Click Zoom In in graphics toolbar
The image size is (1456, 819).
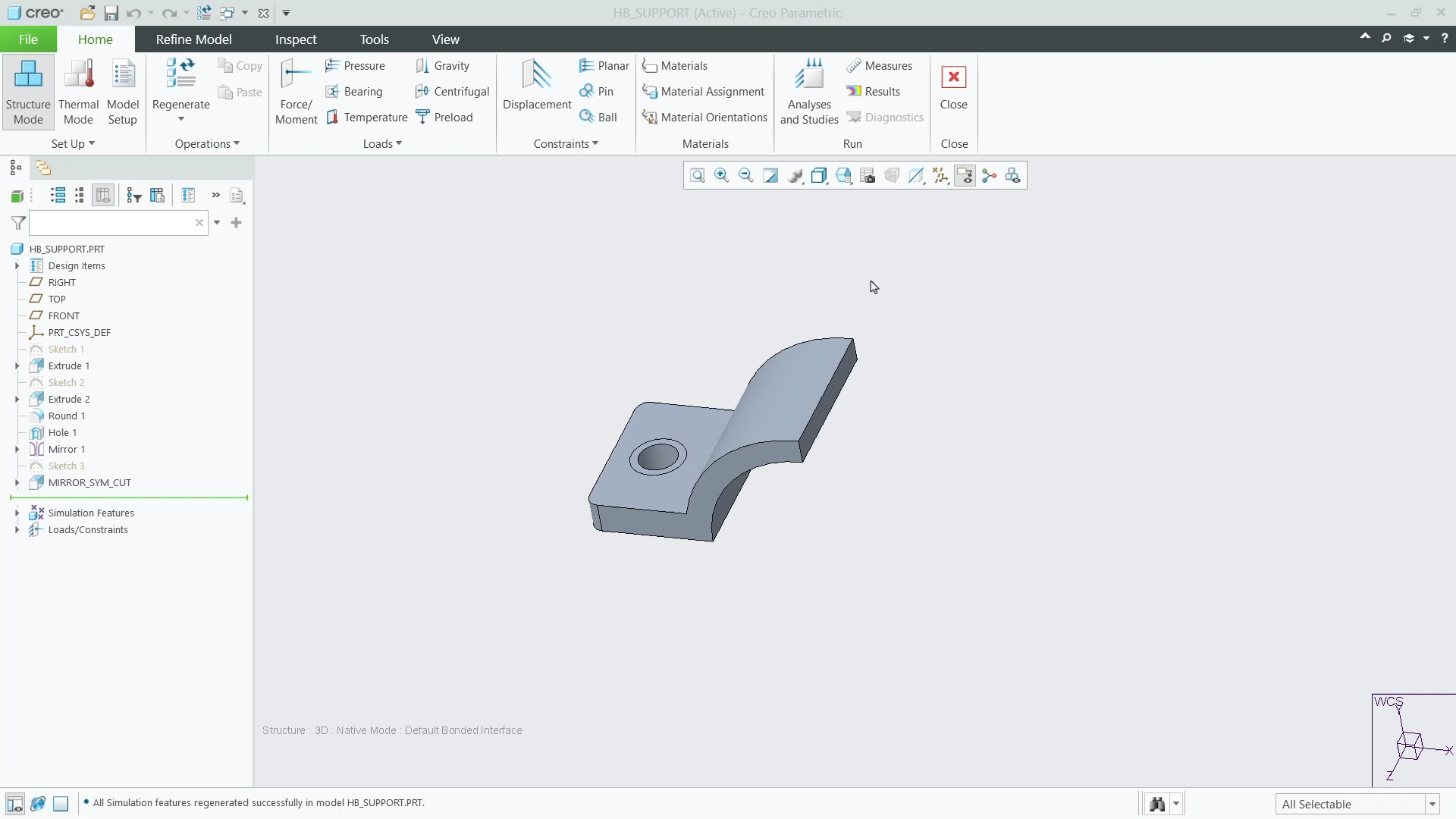coord(722,176)
